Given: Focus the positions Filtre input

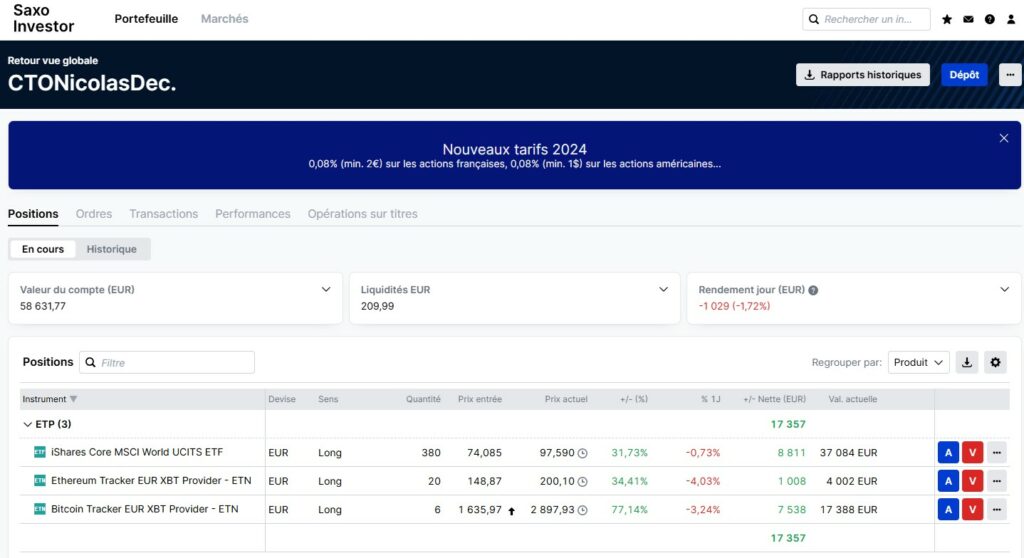Looking at the screenshot, I should [167, 362].
